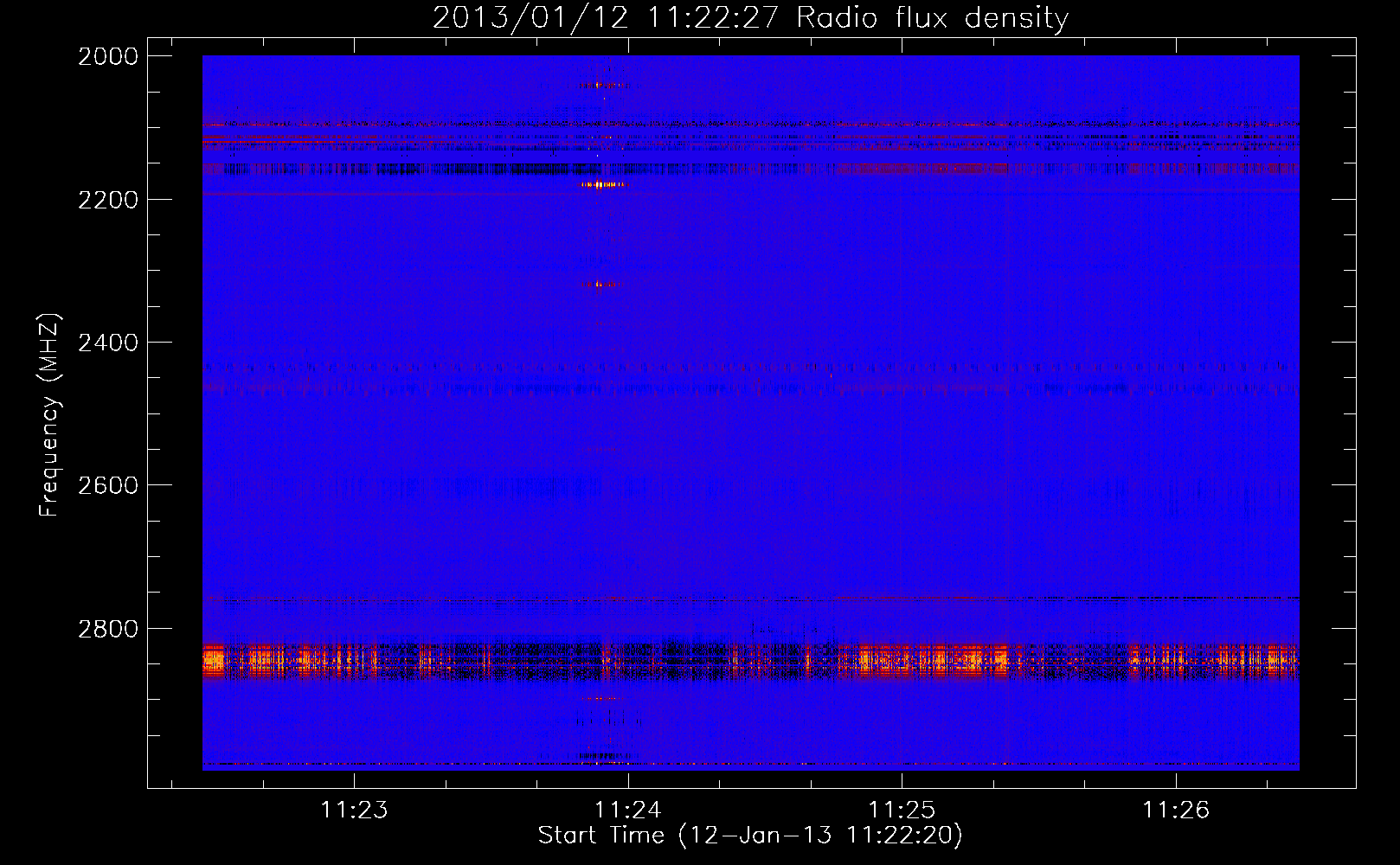This screenshot has width=1400, height=865.
Task: Click the bright emission band start near 2850 MHz
Action: [213, 662]
